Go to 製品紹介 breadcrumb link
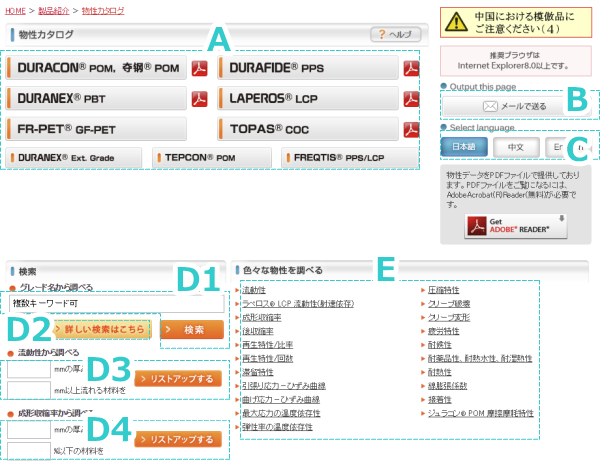This screenshot has height=463, width=600. point(54,11)
